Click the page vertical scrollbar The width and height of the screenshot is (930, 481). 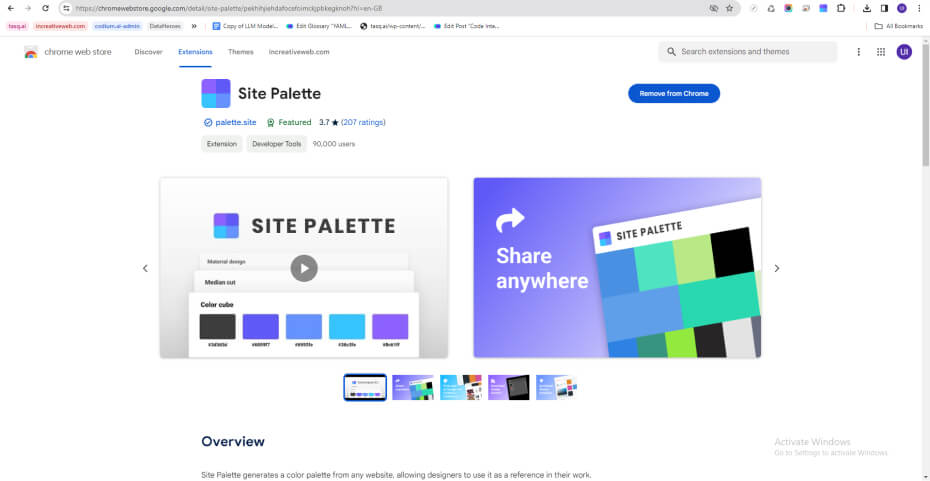pyautogui.click(x=925, y=104)
